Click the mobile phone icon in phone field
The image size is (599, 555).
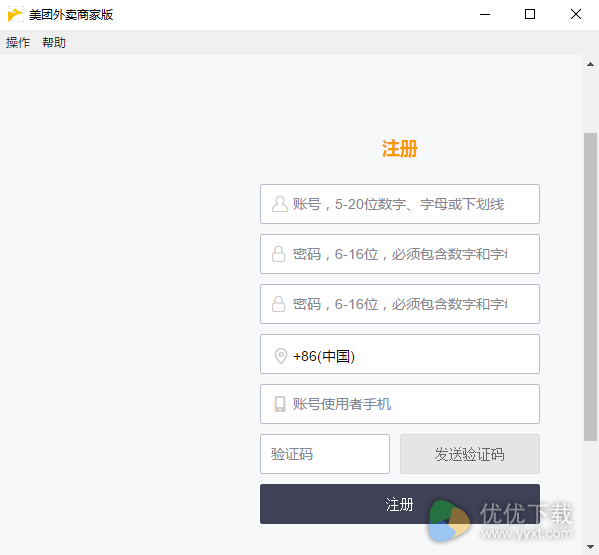pyautogui.click(x=280, y=404)
